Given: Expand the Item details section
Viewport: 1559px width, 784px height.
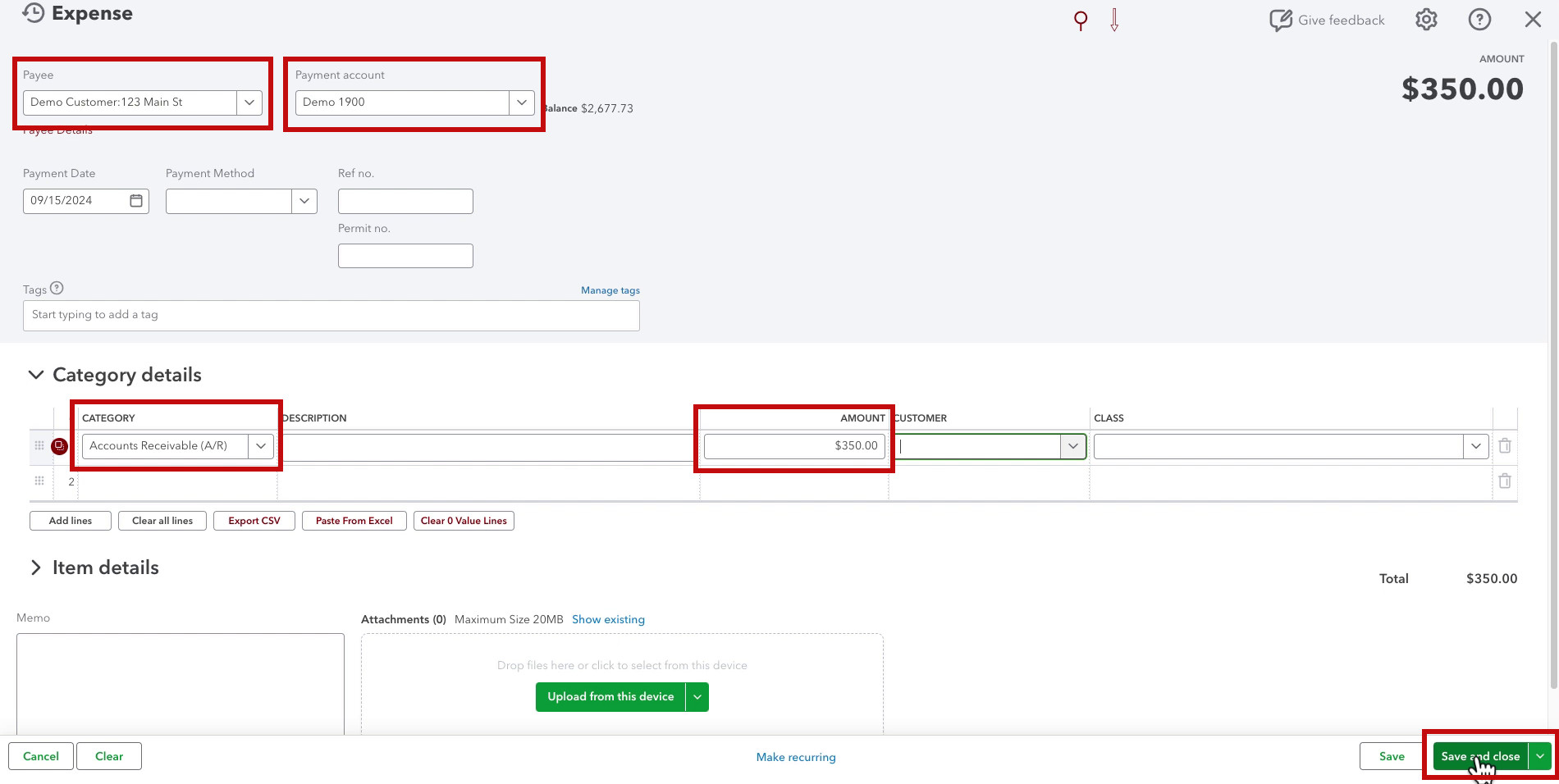Looking at the screenshot, I should click(x=35, y=567).
